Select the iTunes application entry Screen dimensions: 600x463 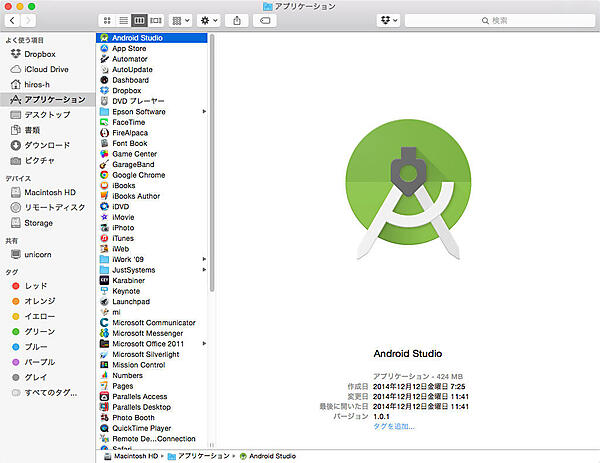coord(123,238)
